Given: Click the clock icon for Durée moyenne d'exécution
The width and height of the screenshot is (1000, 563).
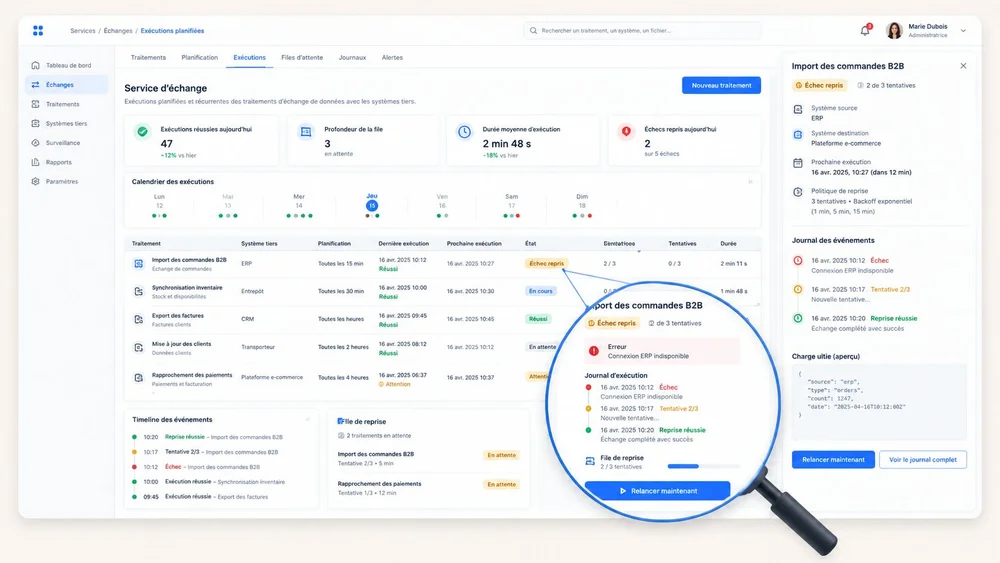Looking at the screenshot, I should (464, 131).
